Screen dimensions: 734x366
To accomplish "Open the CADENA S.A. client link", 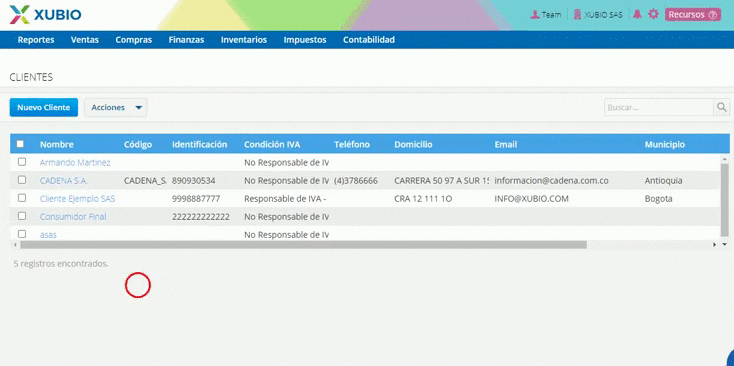I will click(x=64, y=180).
